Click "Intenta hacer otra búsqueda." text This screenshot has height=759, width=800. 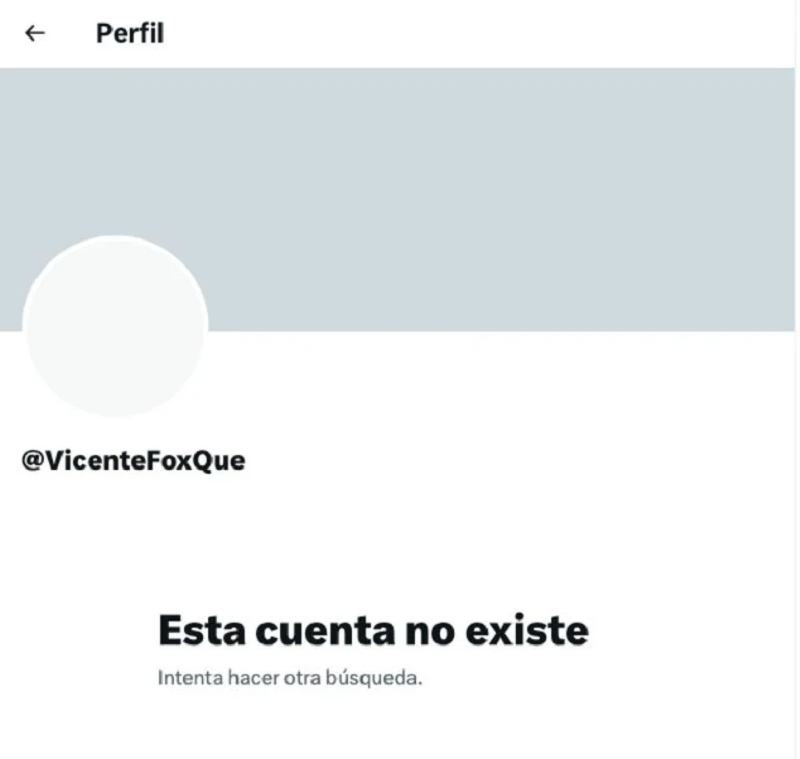click(290, 678)
